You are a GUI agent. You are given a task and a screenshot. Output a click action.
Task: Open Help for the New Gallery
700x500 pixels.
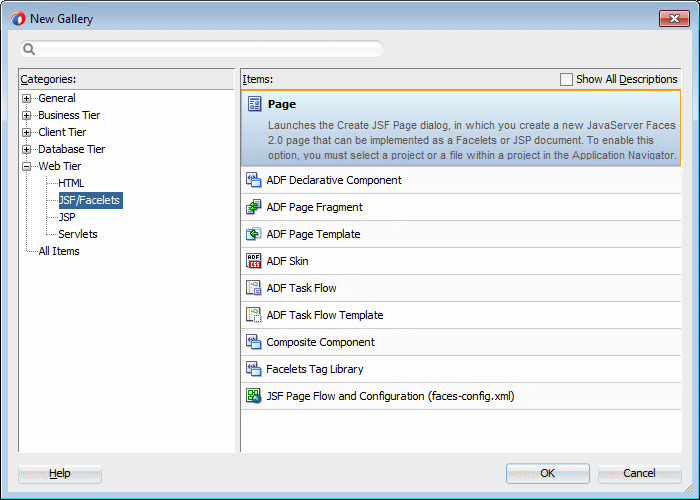[60, 473]
